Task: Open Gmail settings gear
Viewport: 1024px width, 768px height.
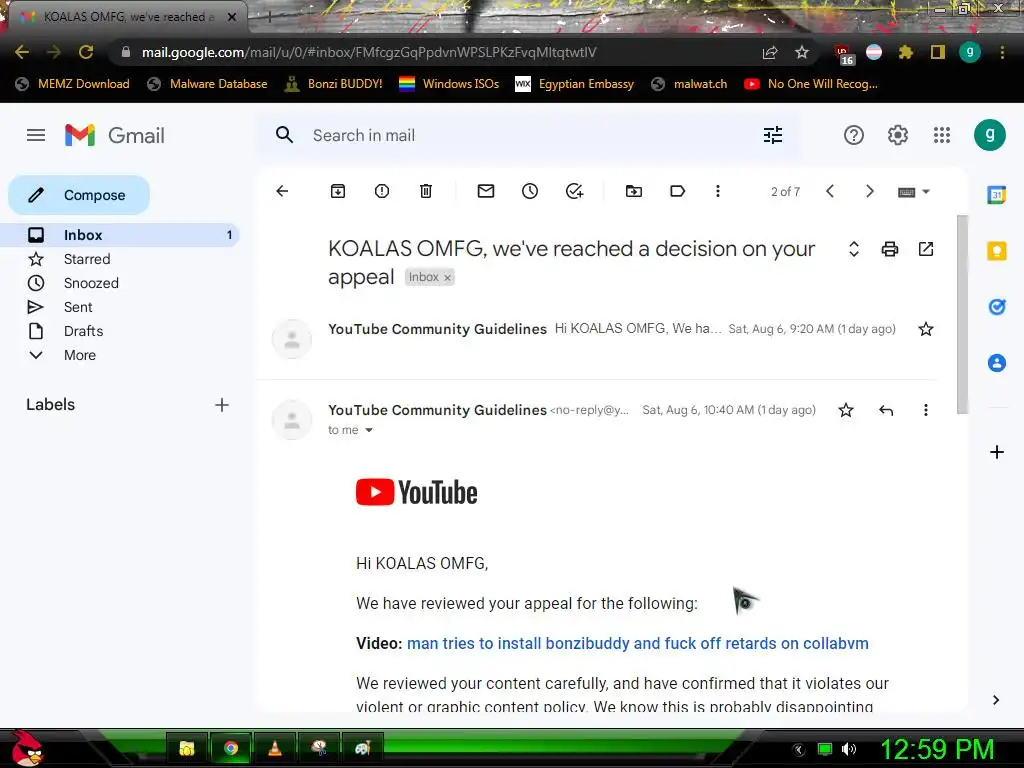Action: (897, 135)
